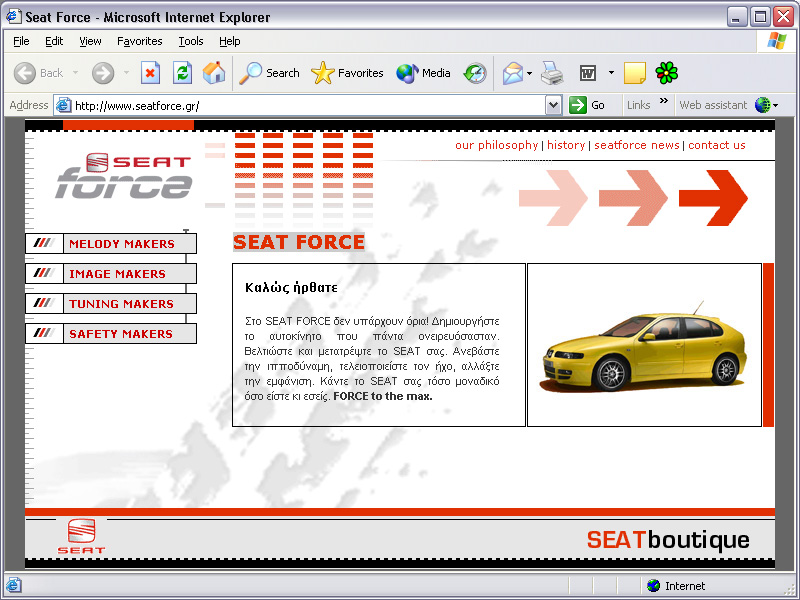Open the 'contact us' link

coord(717,145)
